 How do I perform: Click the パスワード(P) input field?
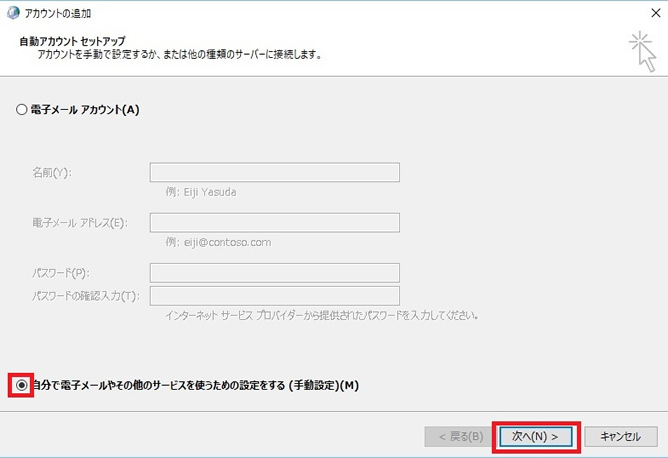[275, 273]
